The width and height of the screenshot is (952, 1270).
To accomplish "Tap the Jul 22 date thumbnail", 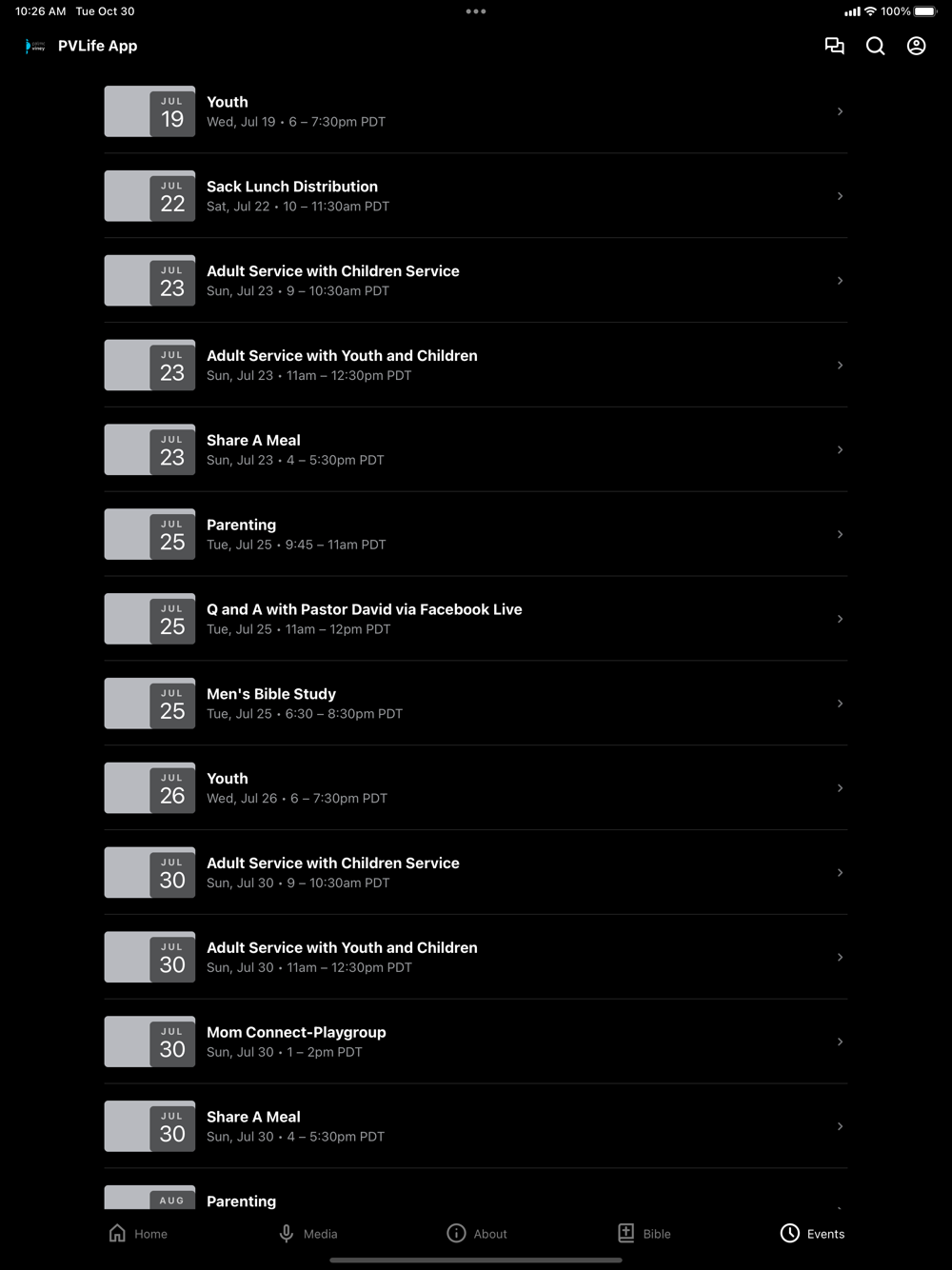I will click(149, 196).
